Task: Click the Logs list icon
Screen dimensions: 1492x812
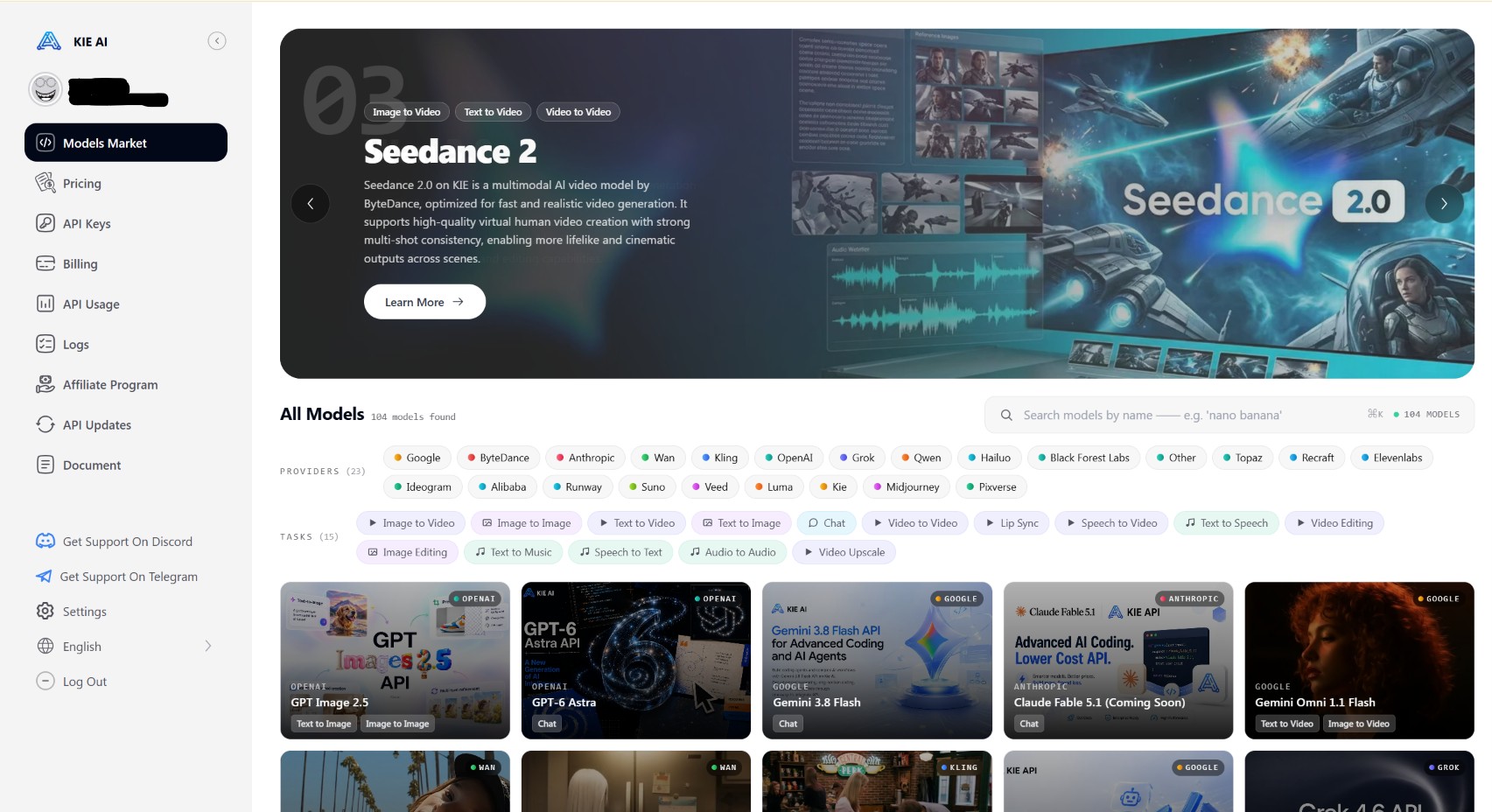Action: 46,344
